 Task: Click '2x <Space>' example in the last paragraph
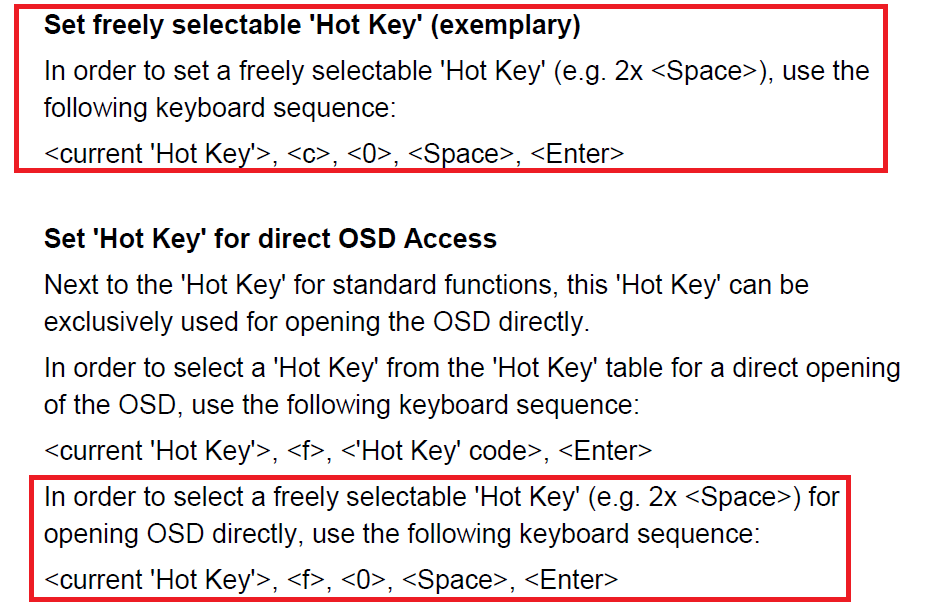(720, 497)
